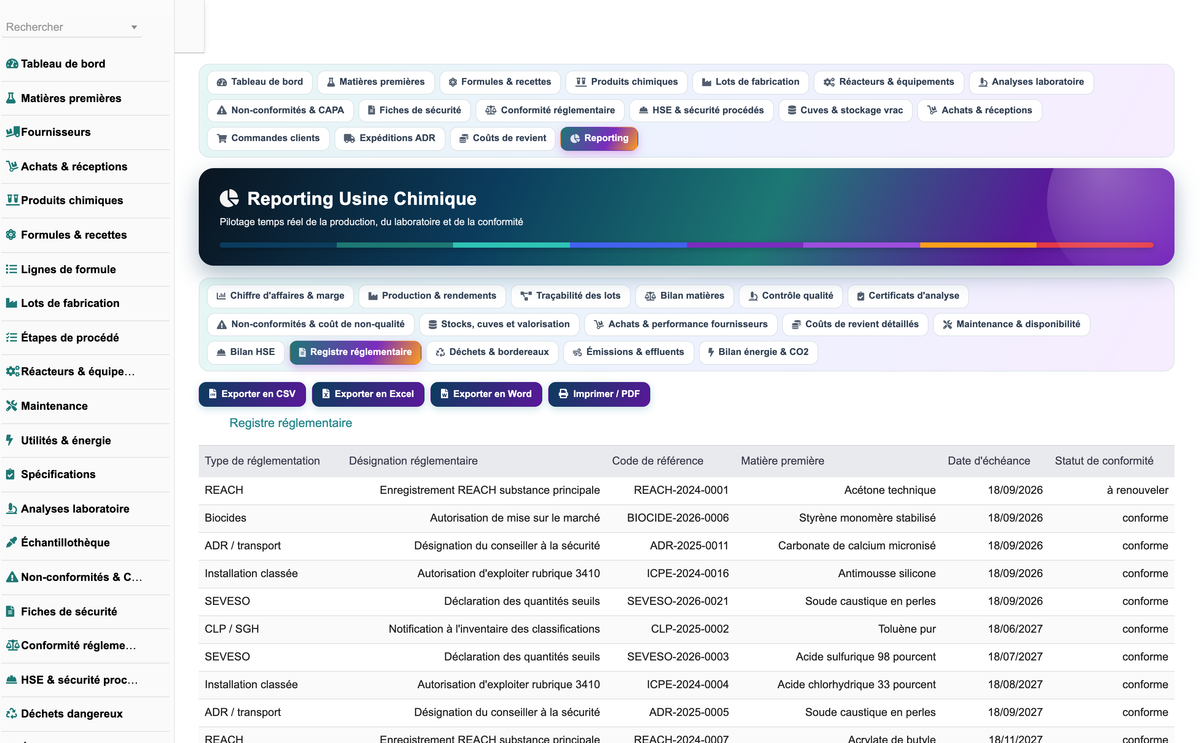Viewport: 1200px width, 743px height.
Task: Open the top Fiches de sécurité tab
Action: (414, 110)
